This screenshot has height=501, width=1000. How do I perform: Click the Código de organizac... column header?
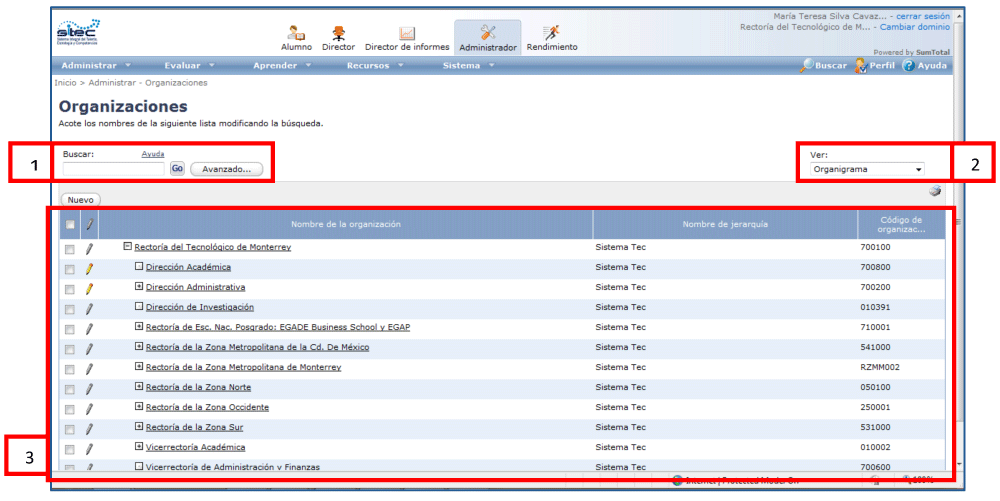901,224
